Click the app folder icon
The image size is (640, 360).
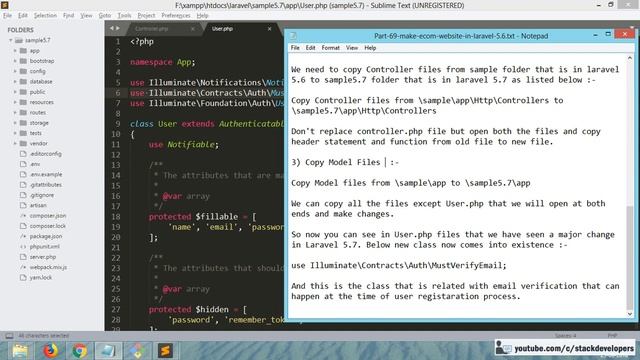coord(23,51)
